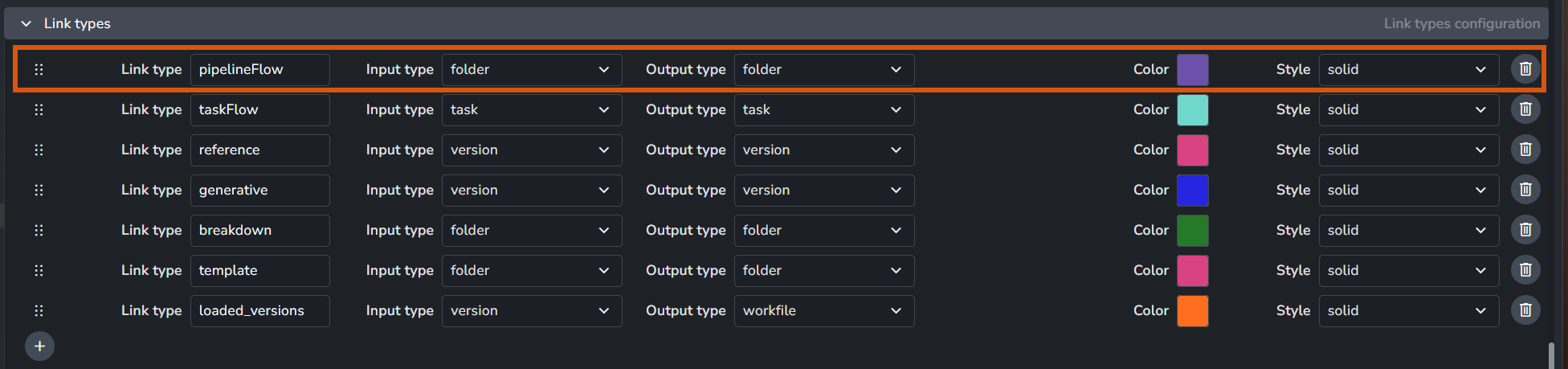Screen dimensions: 1568x369
Task: Collapse the Link types section
Action: 27,24
